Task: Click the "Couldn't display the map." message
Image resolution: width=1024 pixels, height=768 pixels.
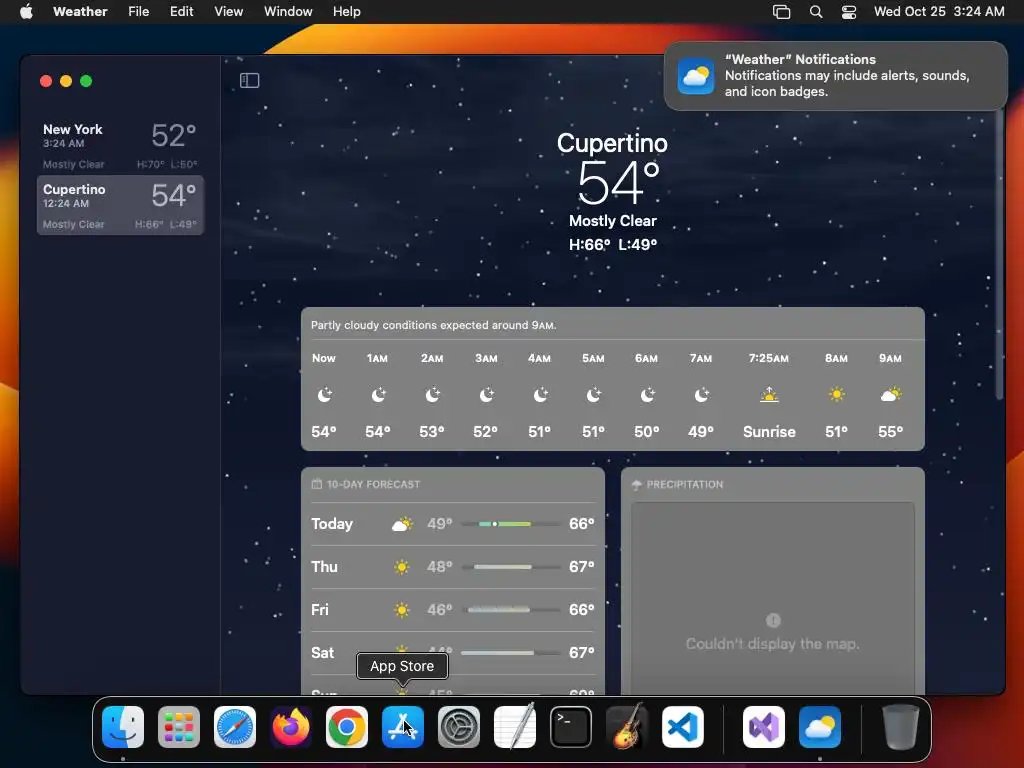Action: click(x=773, y=644)
